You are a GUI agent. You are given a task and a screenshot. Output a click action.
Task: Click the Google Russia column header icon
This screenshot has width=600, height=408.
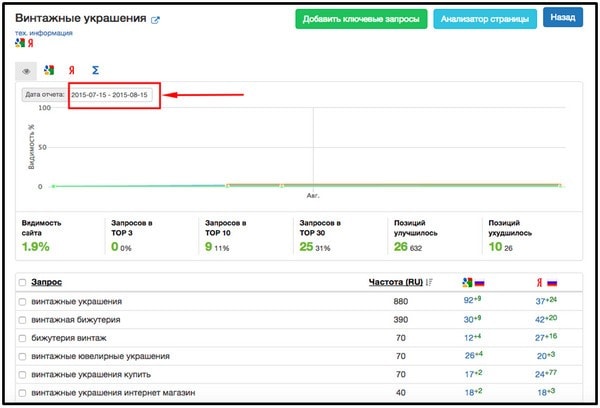[x=474, y=283]
